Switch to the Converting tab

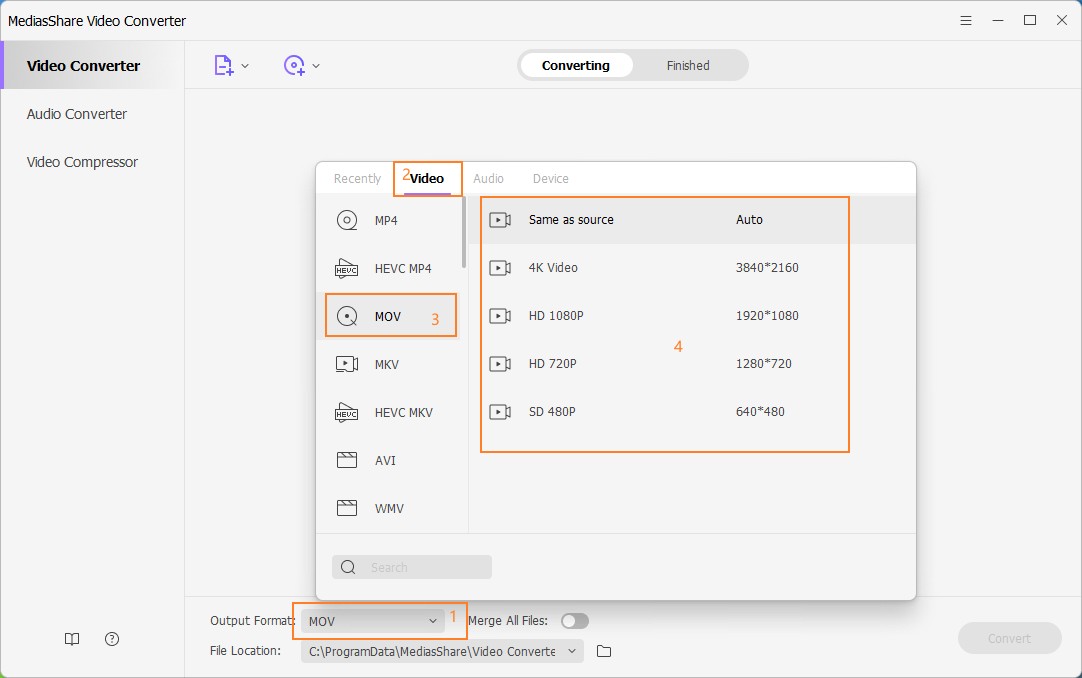(x=576, y=66)
